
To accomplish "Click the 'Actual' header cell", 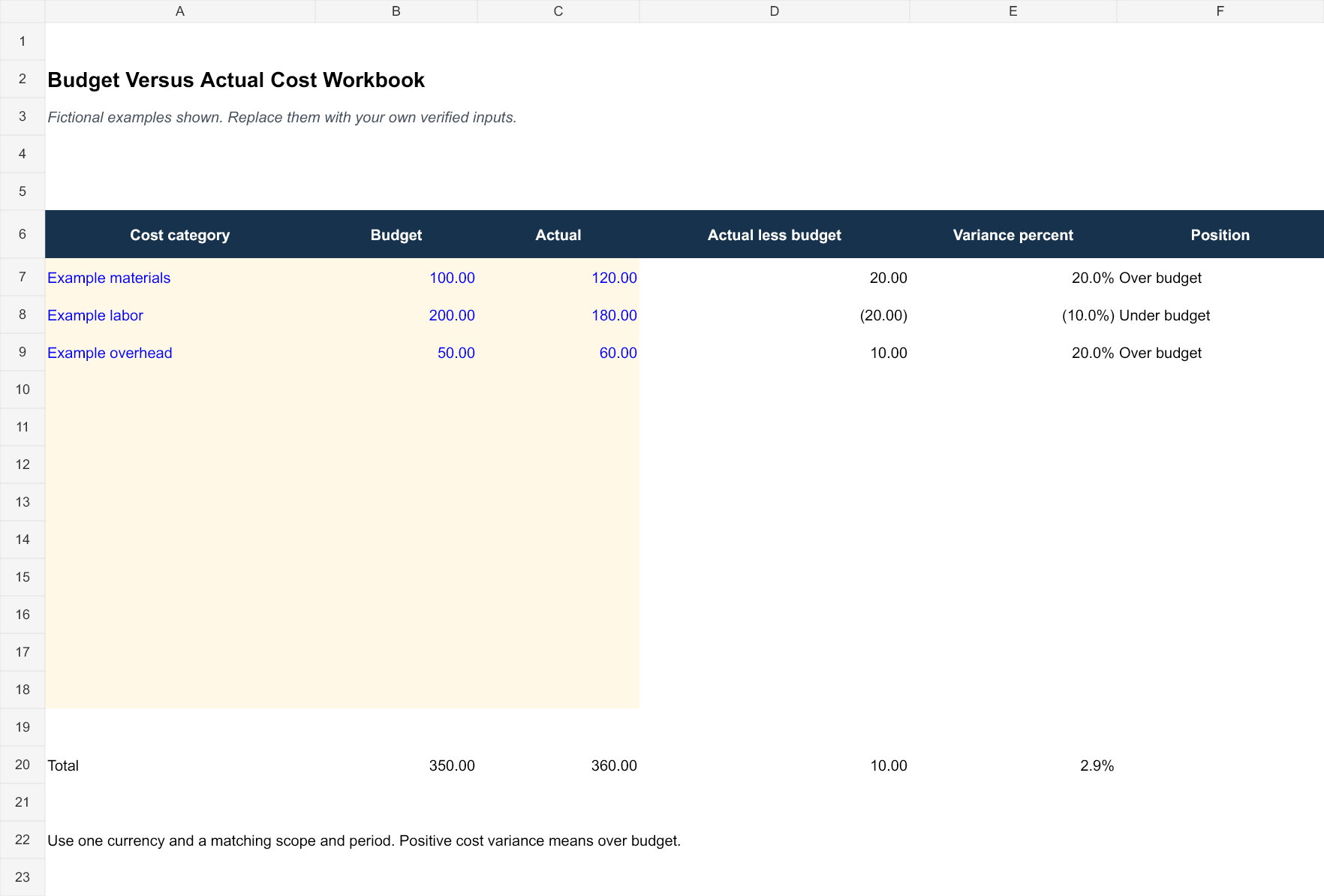I will coord(558,234).
